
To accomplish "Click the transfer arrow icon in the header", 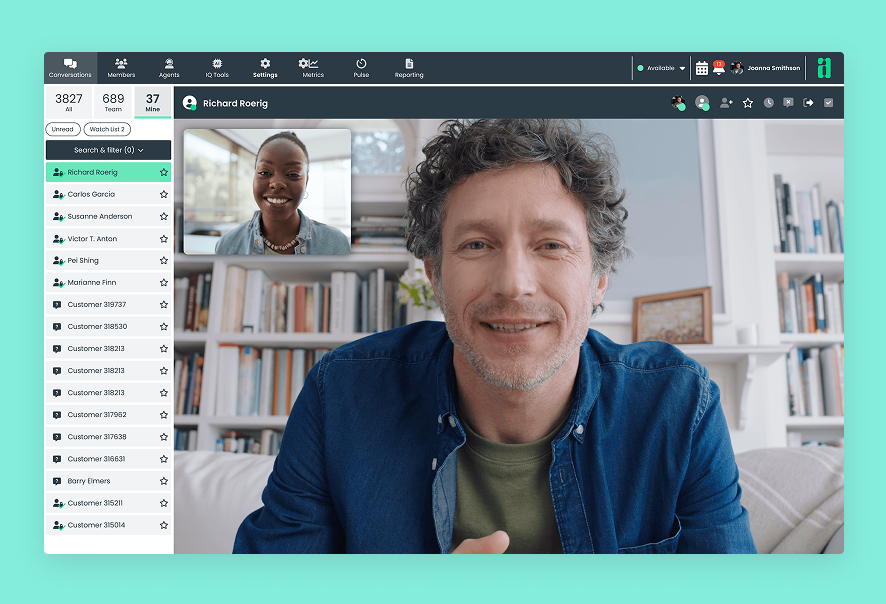I will [x=809, y=103].
